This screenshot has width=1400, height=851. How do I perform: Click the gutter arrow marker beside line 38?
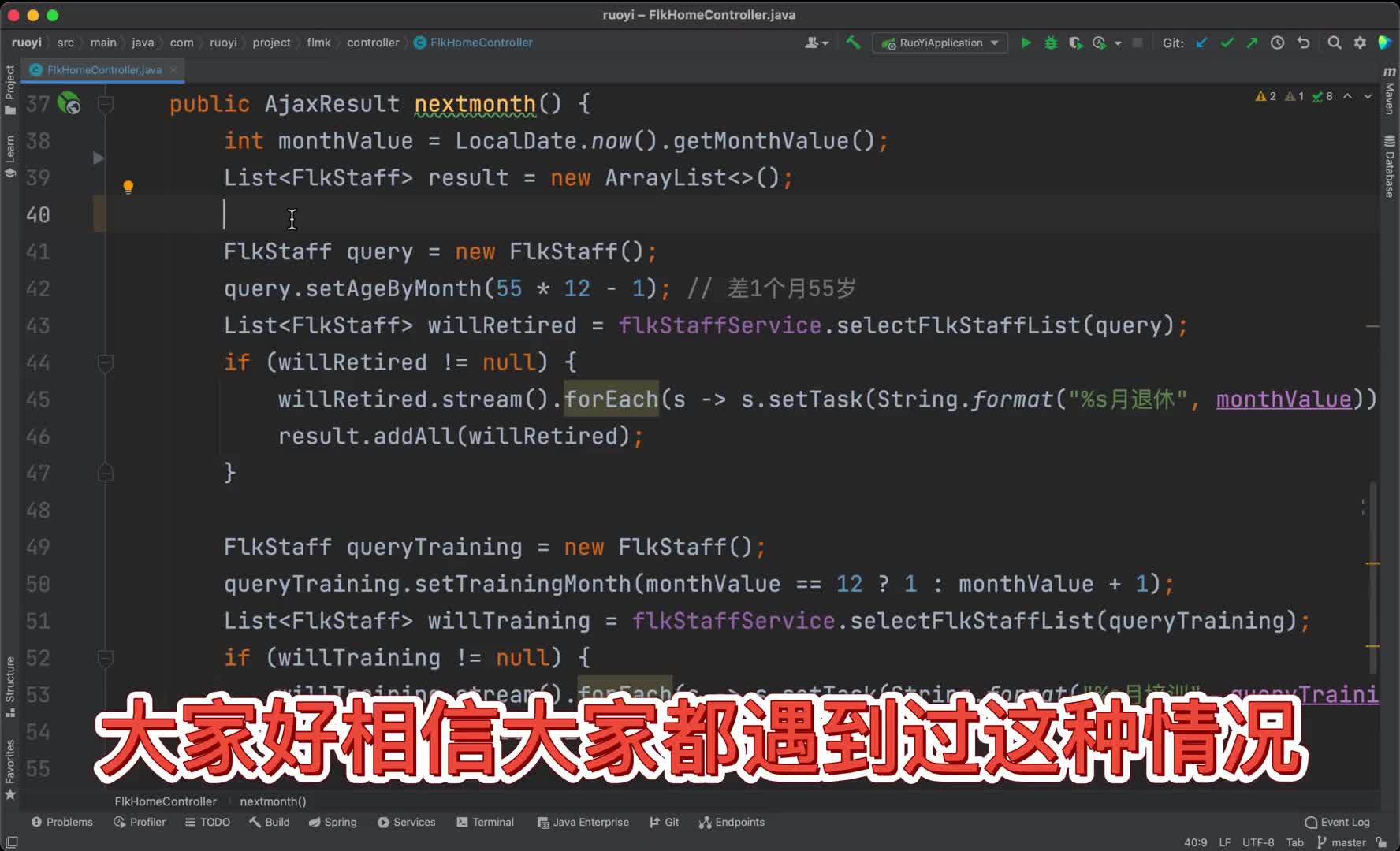tap(98, 158)
